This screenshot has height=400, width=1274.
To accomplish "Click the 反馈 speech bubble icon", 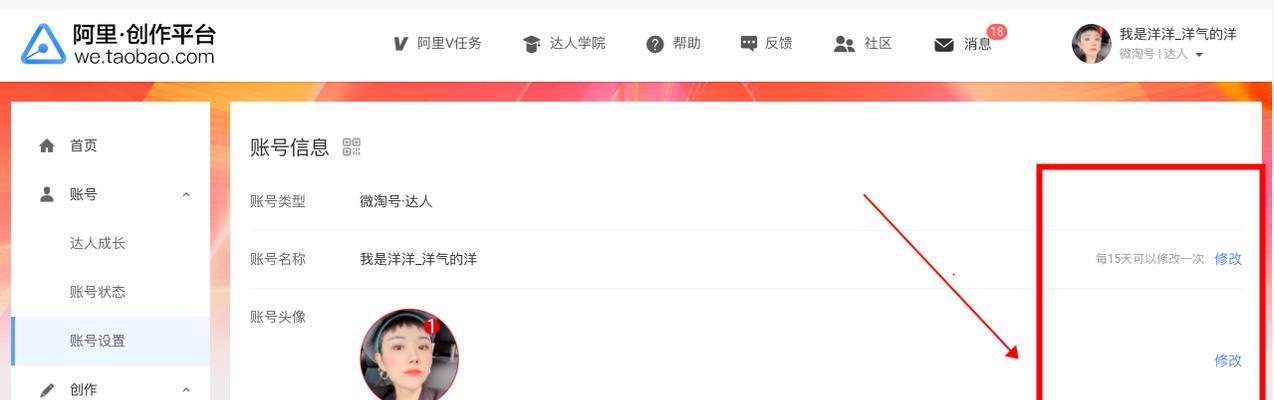I will (749, 44).
